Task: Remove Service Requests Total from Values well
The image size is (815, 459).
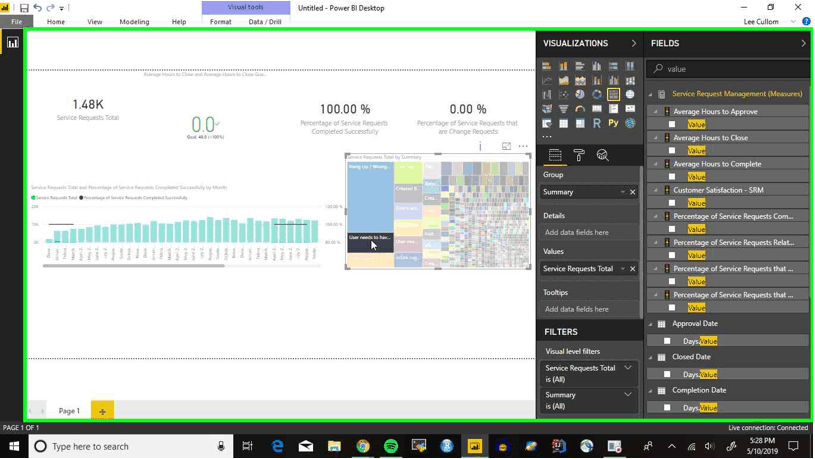Action: [x=633, y=269]
